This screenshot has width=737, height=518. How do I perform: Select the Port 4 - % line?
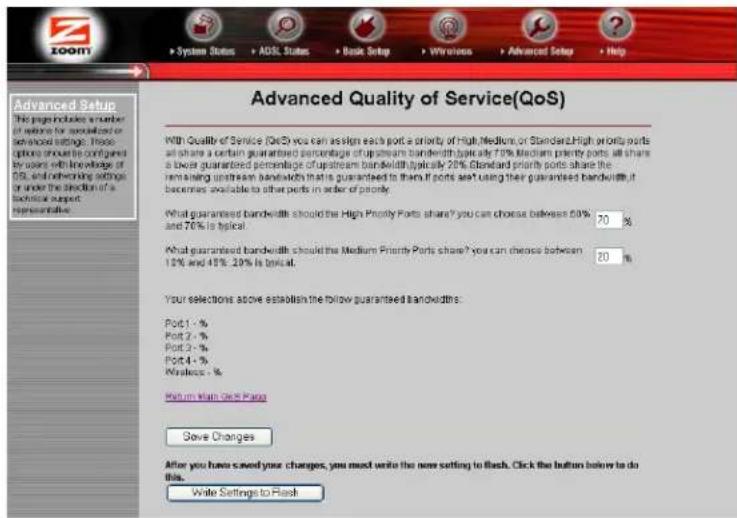[x=186, y=360]
